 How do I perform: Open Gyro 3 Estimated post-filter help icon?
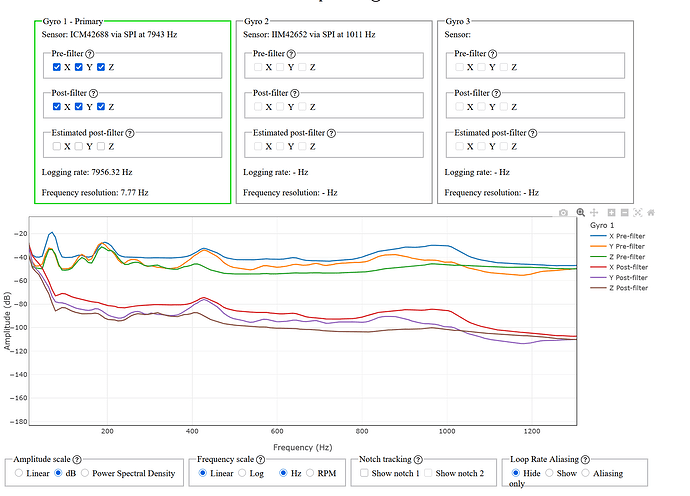532,133
